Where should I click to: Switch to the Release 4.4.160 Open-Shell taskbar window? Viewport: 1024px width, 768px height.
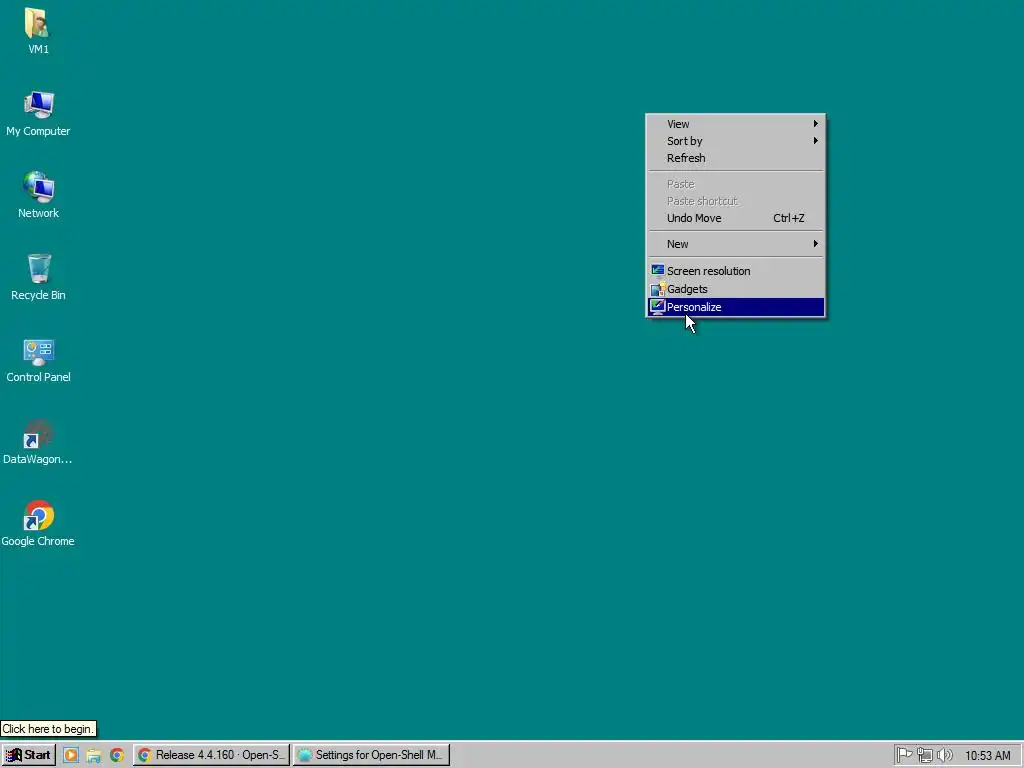(212, 755)
